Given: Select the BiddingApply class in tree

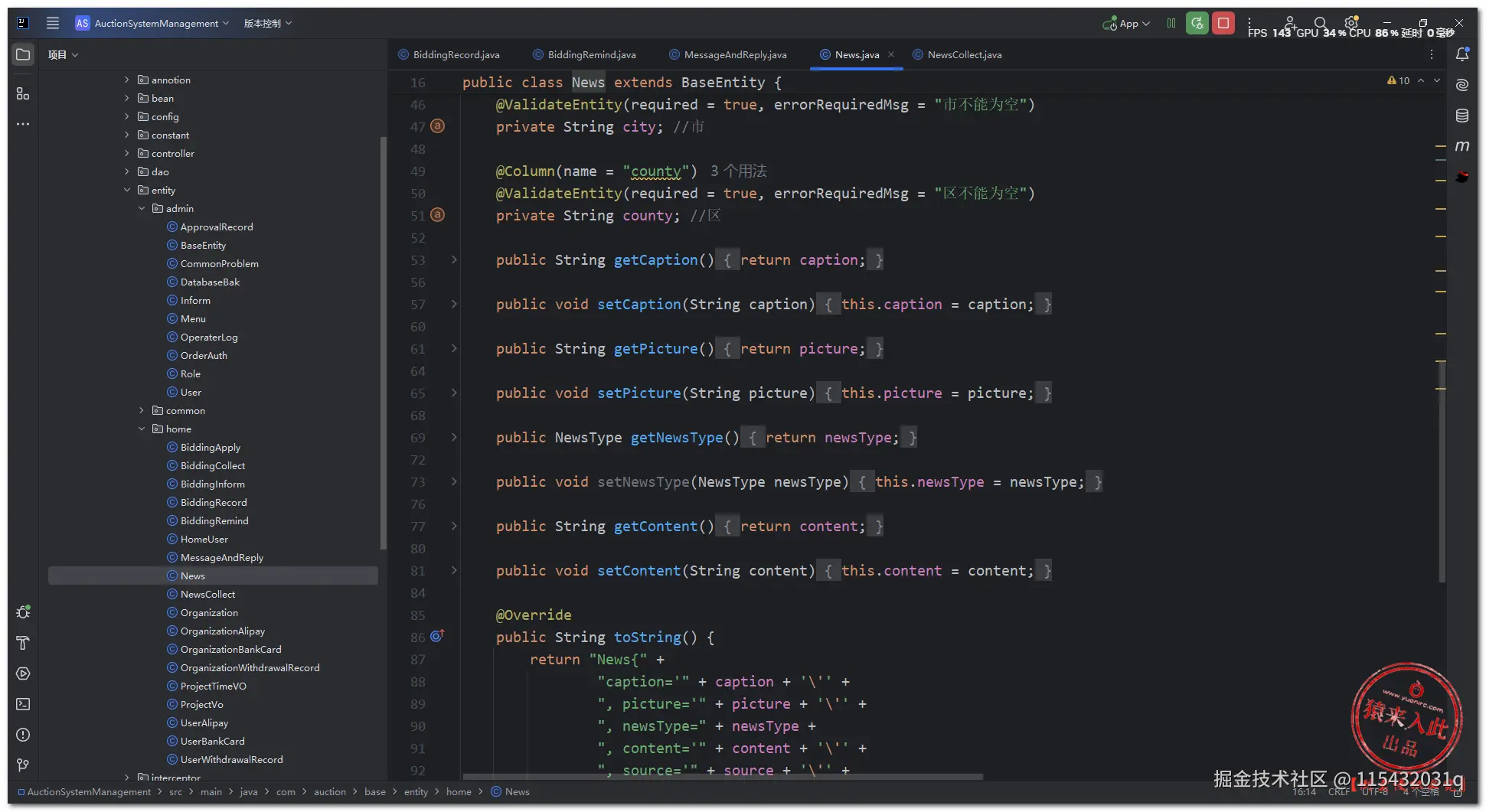Looking at the screenshot, I should [210, 447].
